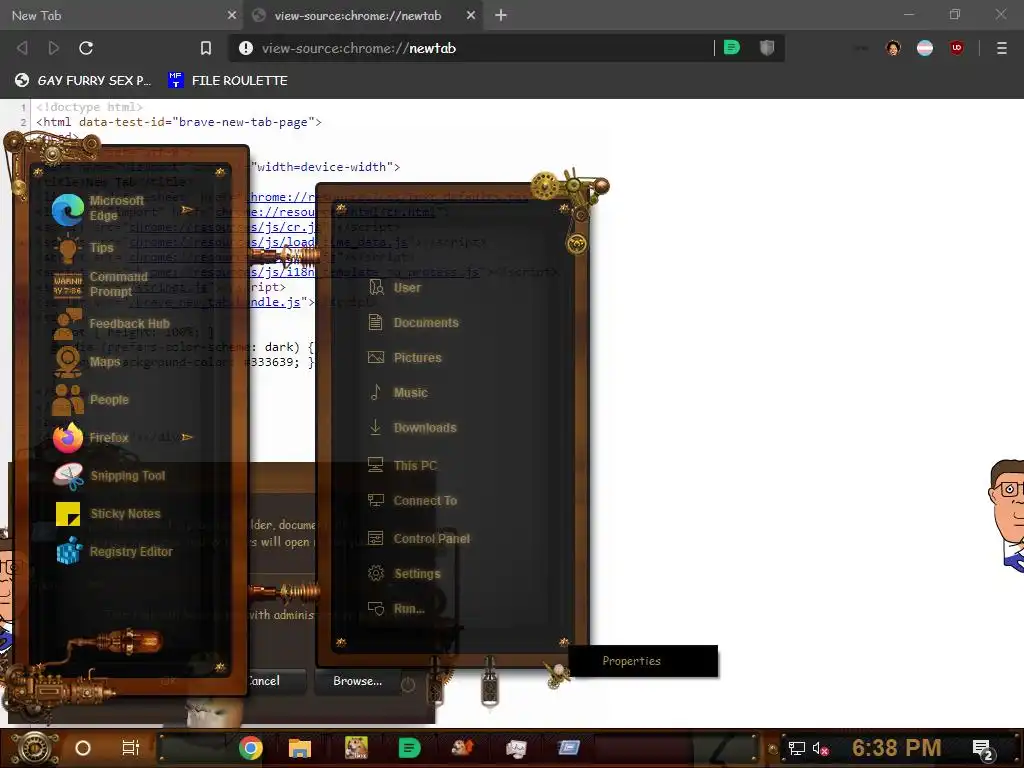Open This PC entry

pyautogui.click(x=402, y=465)
